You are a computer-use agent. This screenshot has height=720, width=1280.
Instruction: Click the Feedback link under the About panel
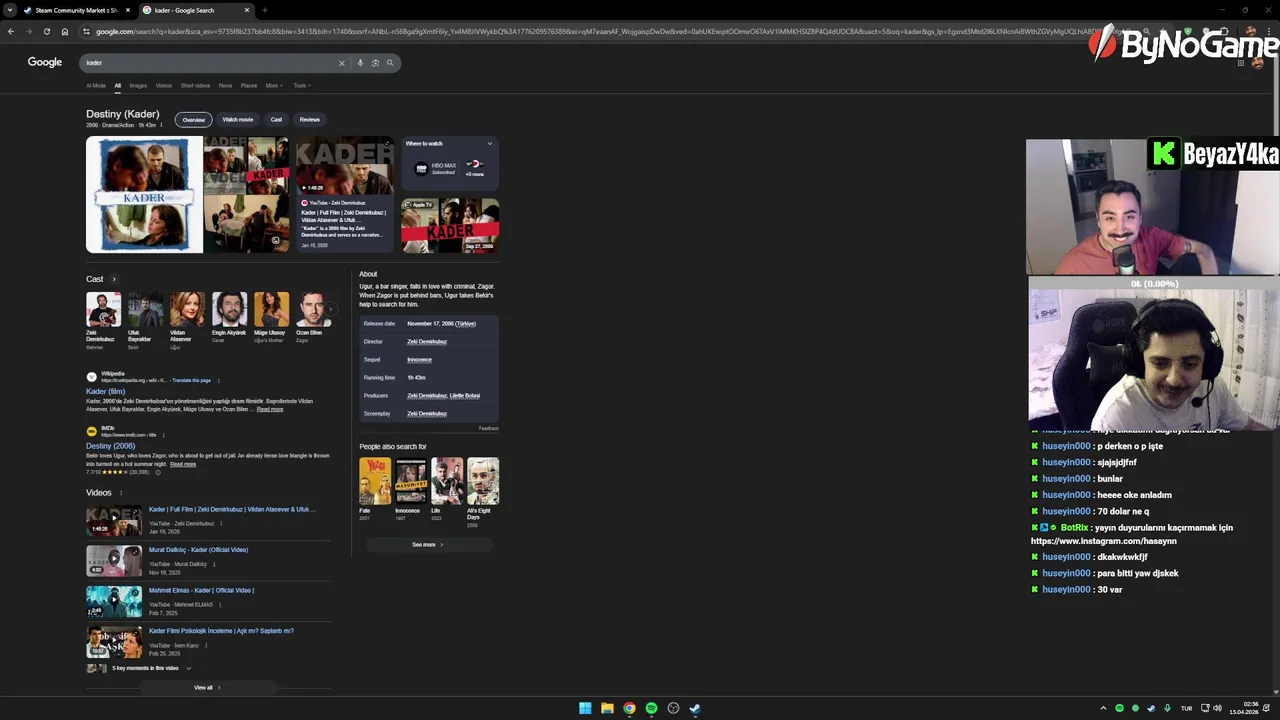click(488, 428)
